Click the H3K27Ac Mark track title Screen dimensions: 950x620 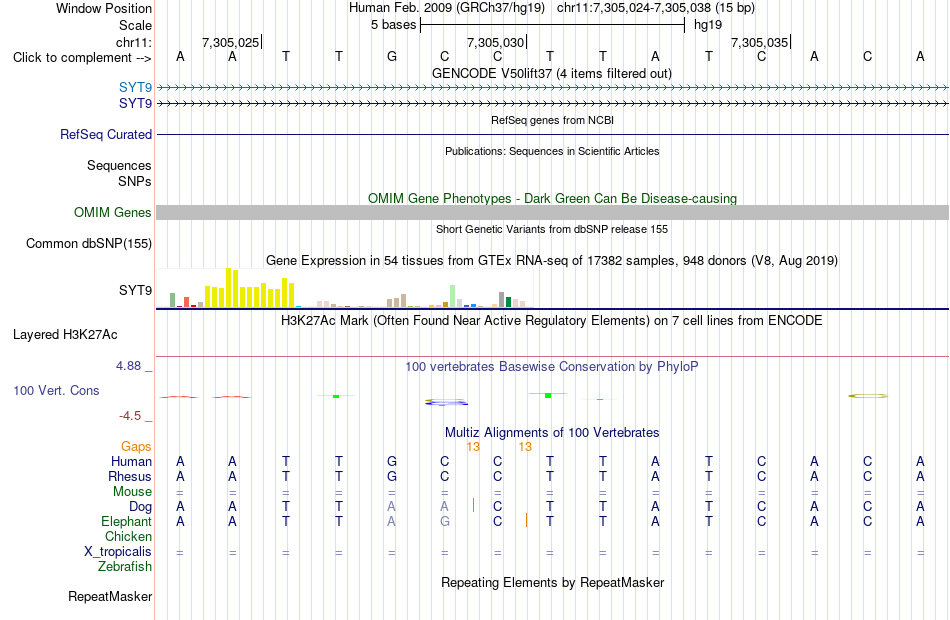pyautogui.click(x=551, y=321)
